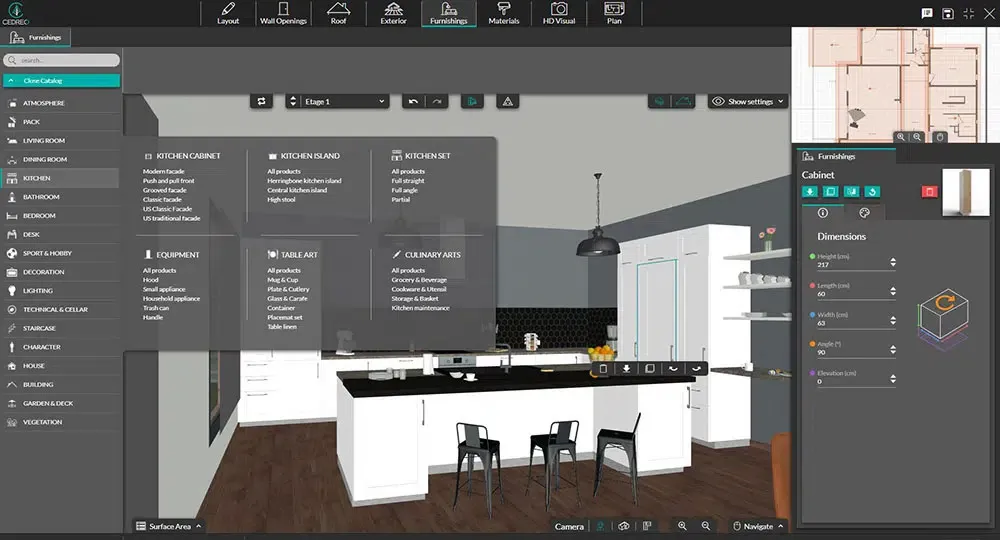Image resolution: width=1000 pixels, height=540 pixels.
Task: Expand the Surface Area menu
Action: coord(168,526)
